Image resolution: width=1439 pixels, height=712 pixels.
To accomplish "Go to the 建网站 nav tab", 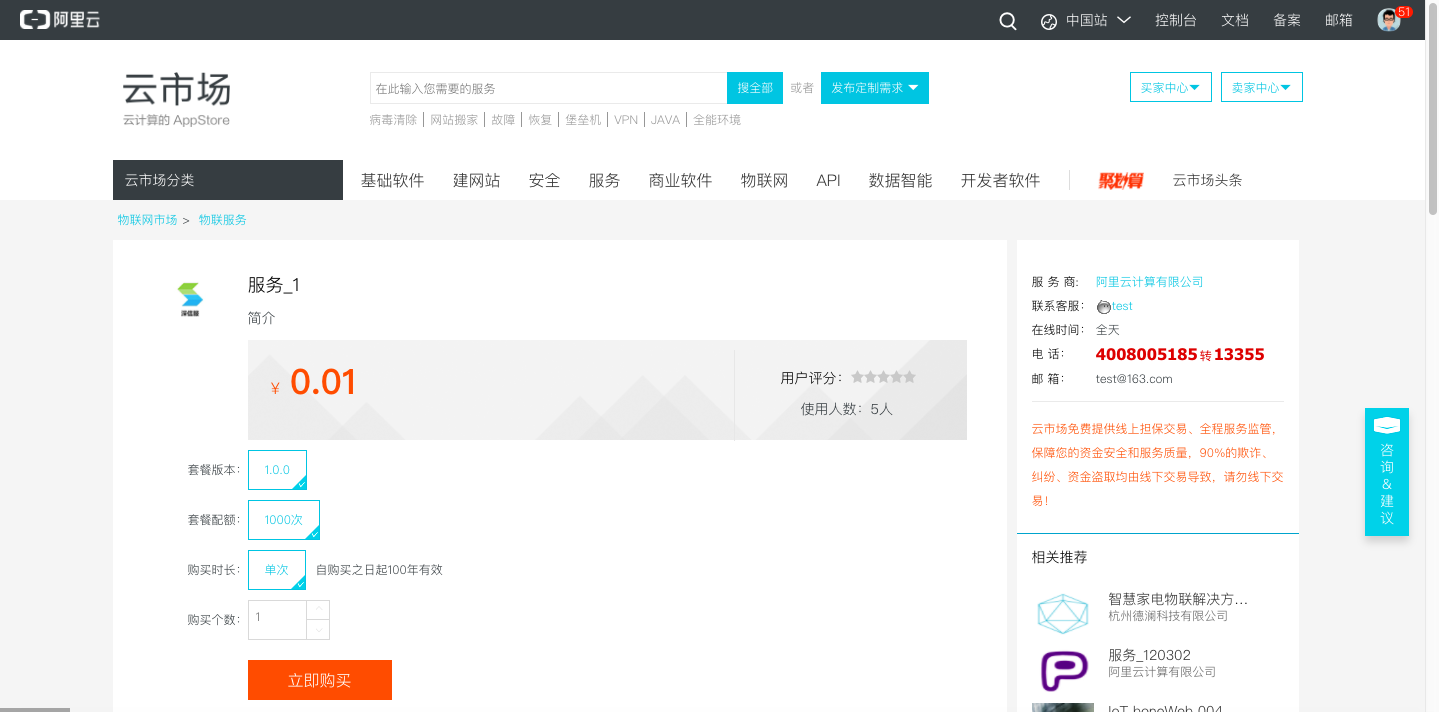I will pyautogui.click(x=477, y=180).
